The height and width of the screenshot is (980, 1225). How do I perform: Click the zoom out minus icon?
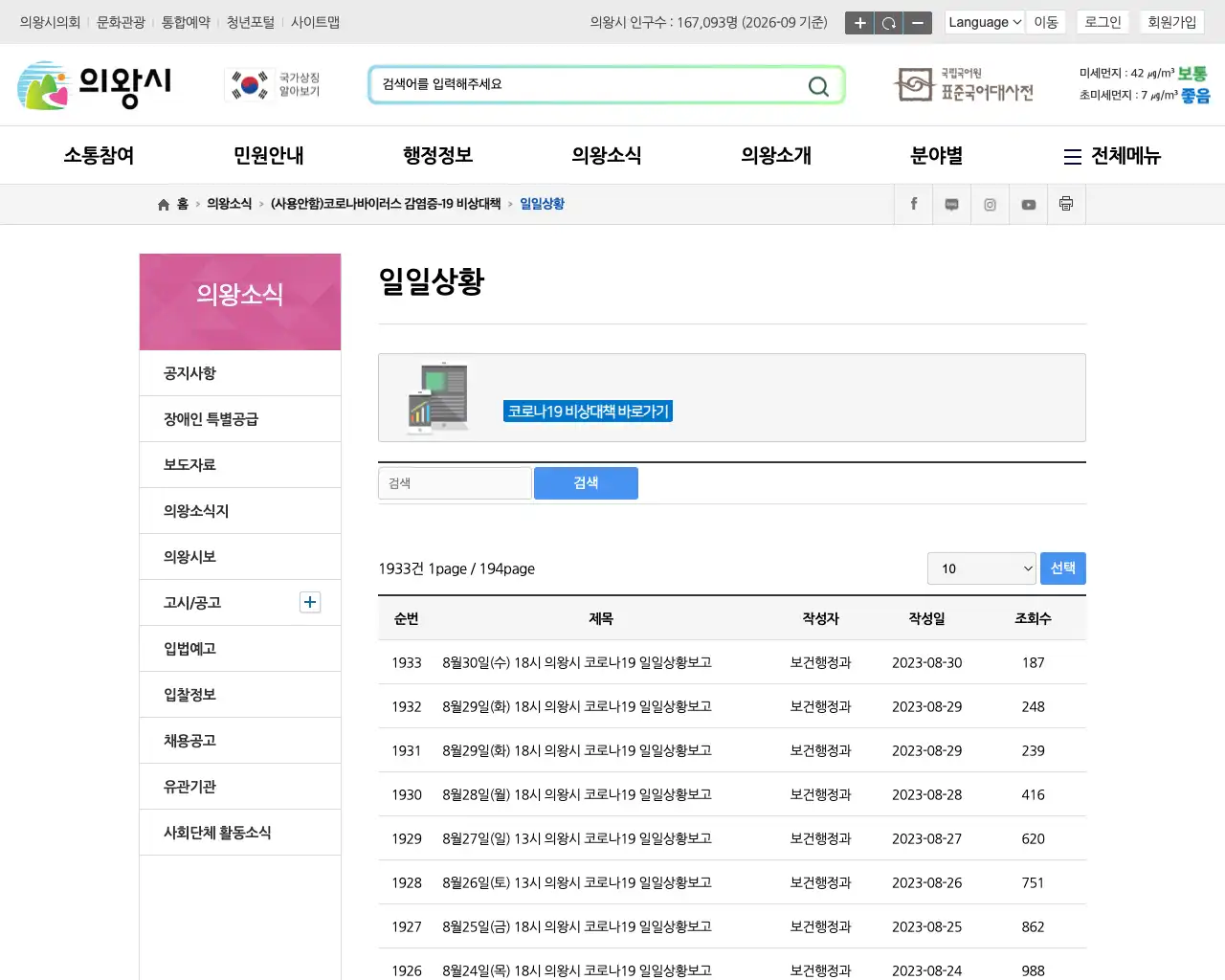point(918,23)
